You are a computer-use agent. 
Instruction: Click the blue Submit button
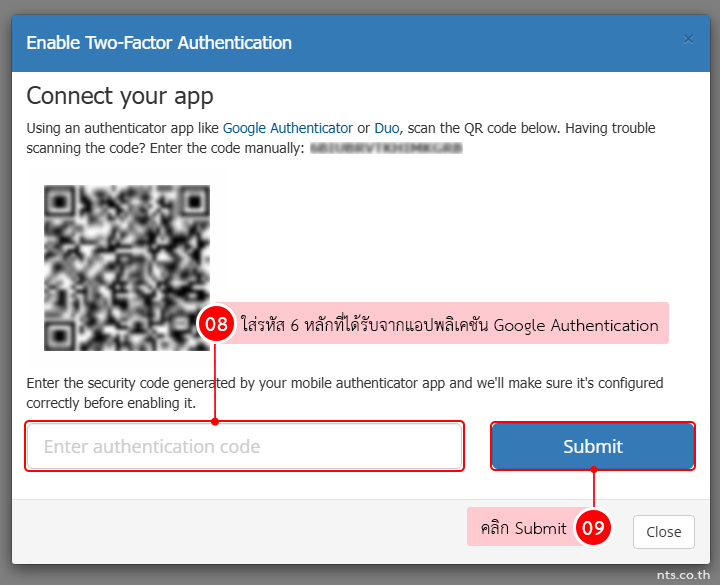[x=593, y=446]
